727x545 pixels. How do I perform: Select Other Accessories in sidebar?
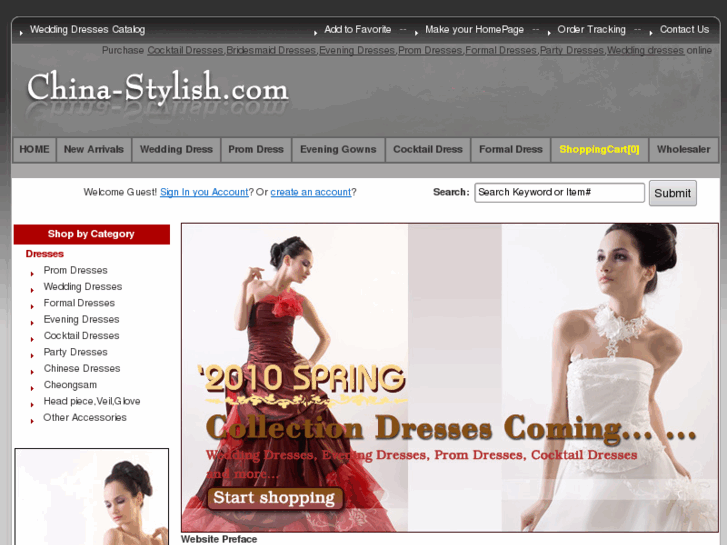click(85, 417)
